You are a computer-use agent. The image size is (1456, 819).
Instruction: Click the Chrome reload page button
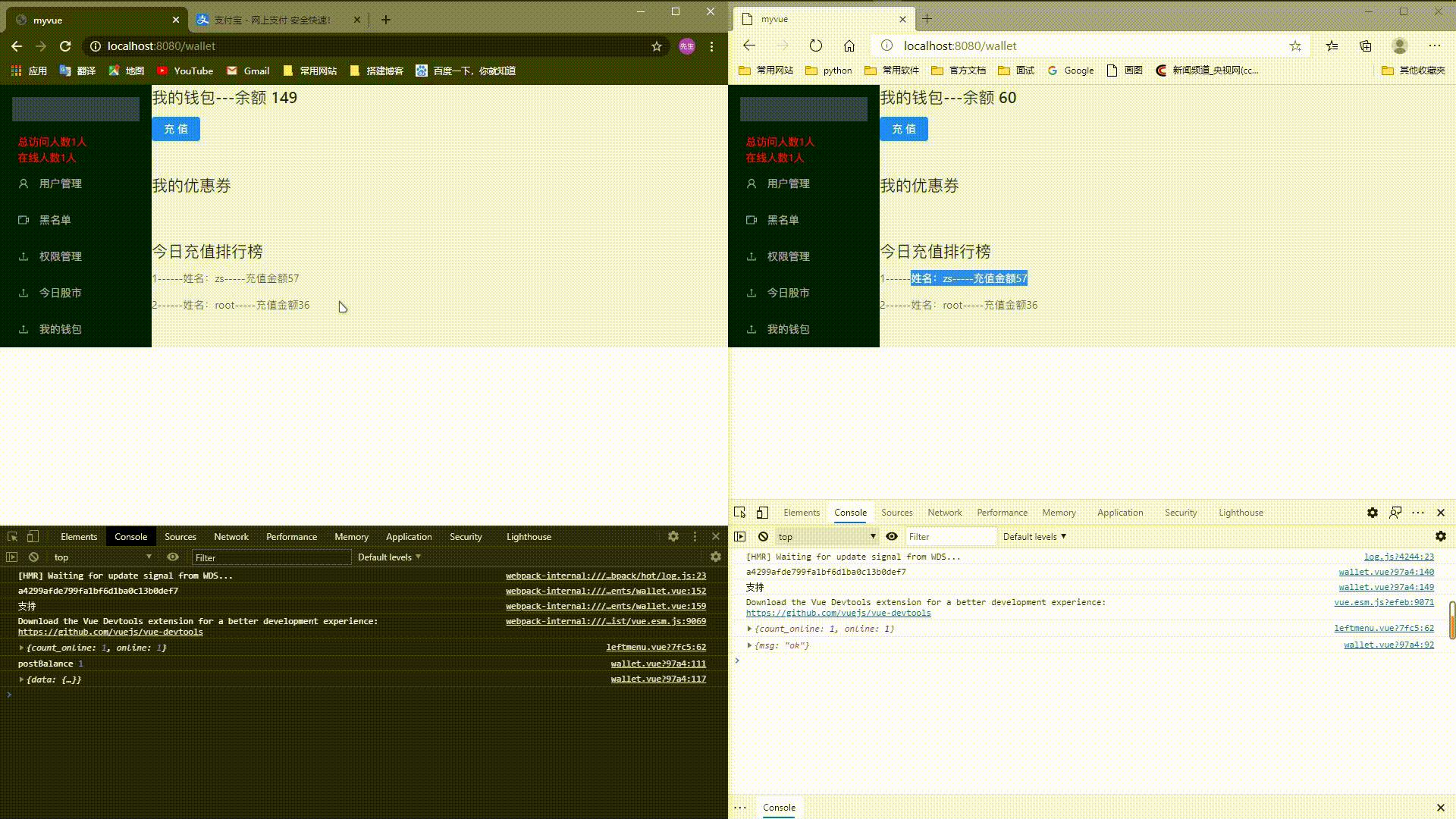65,46
